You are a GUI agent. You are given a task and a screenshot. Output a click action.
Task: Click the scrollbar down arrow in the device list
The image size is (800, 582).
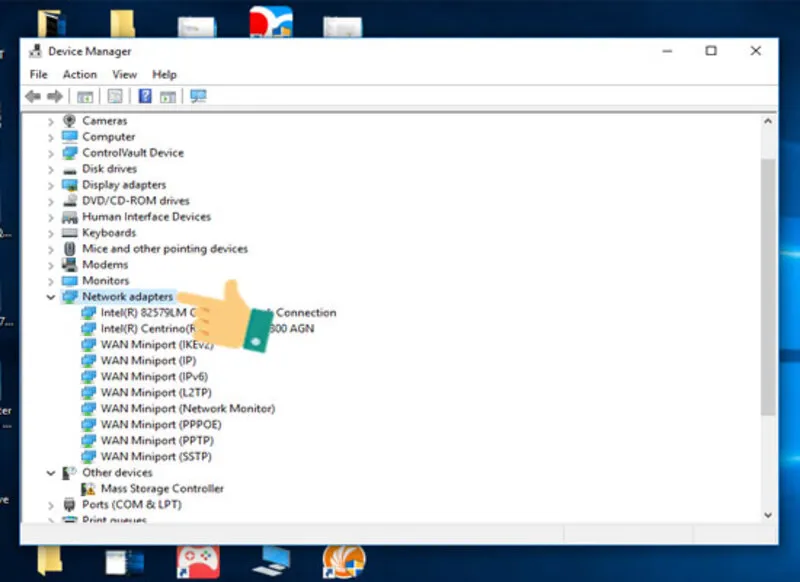[x=768, y=515]
